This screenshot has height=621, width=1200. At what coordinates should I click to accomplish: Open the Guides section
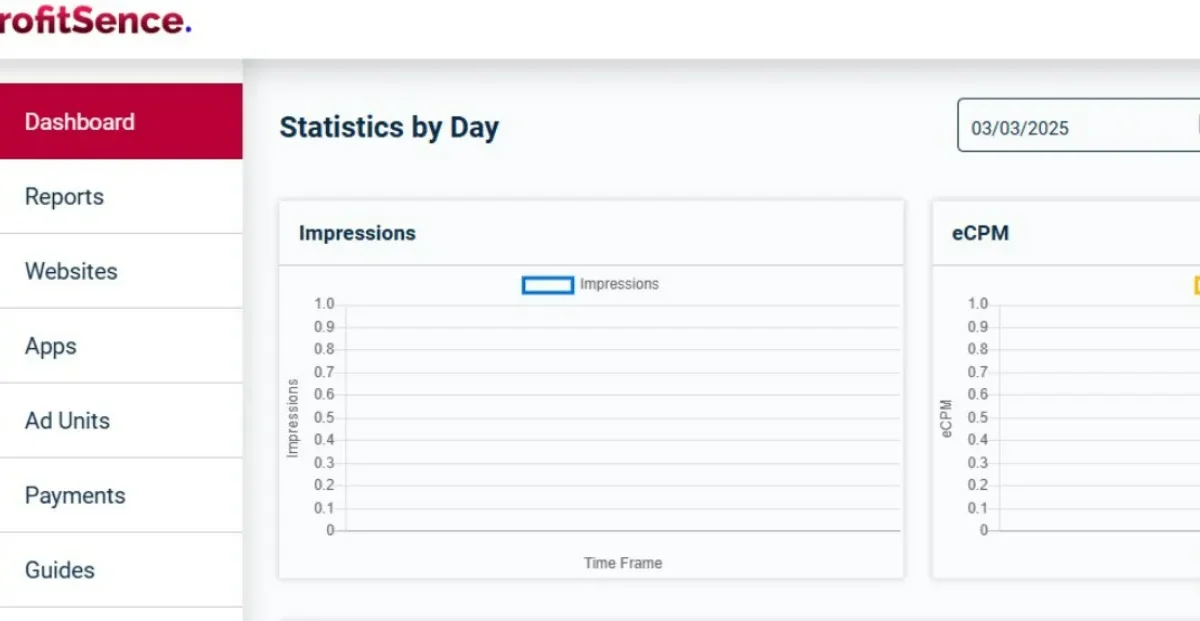tap(121, 570)
